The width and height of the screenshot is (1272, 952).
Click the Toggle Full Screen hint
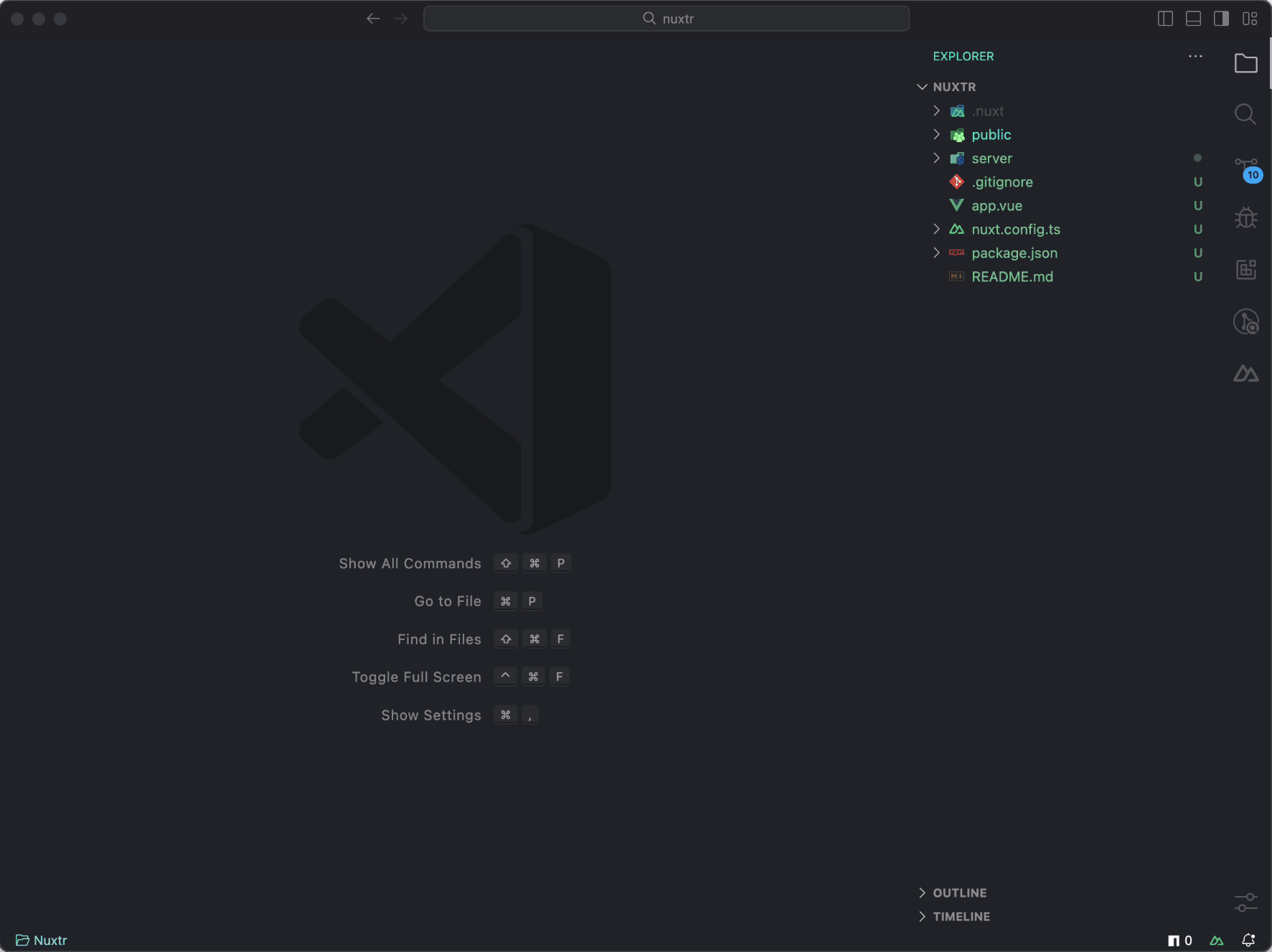pos(416,677)
